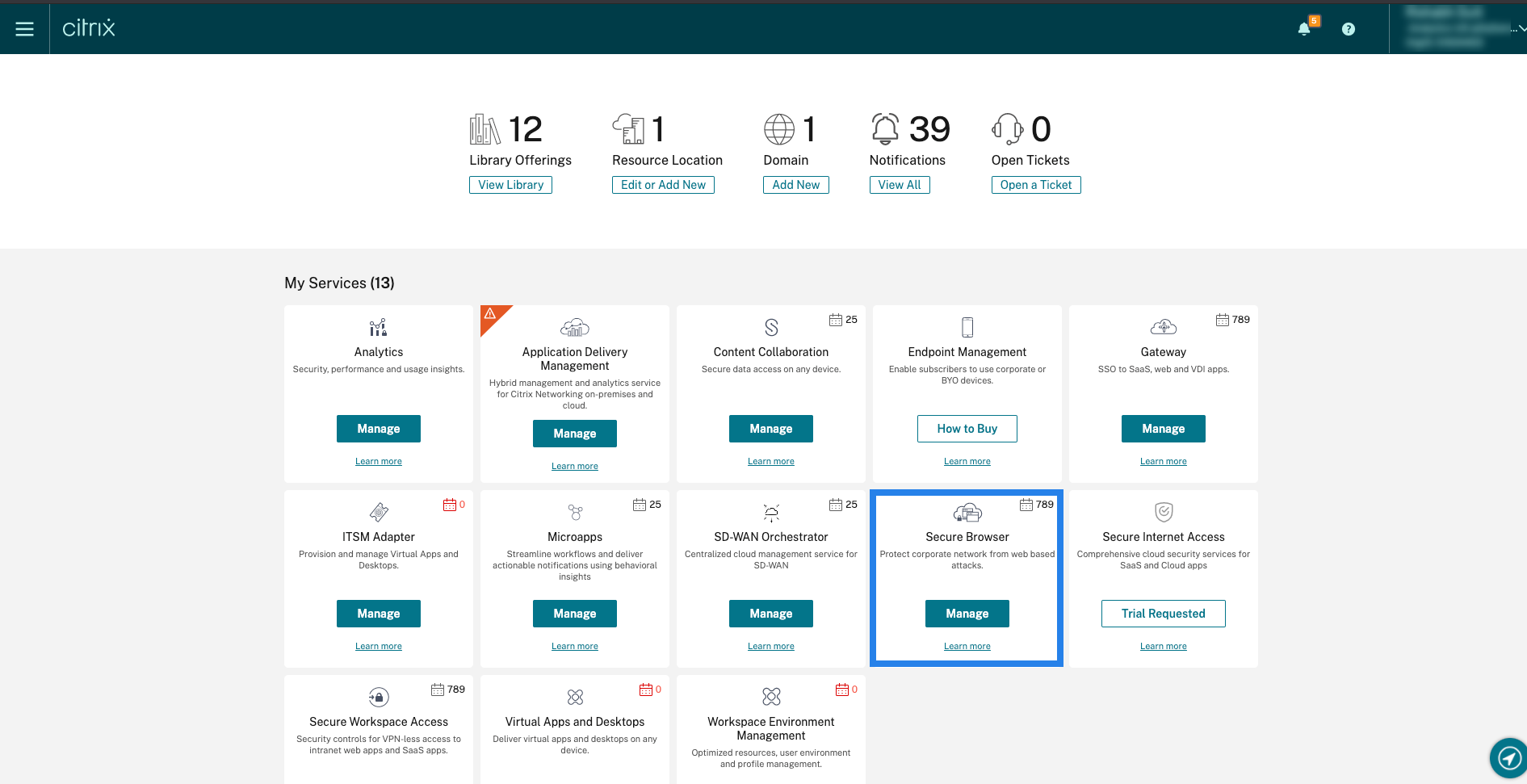
Task: Click the My Services (13) heading
Action: coord(339,283)
